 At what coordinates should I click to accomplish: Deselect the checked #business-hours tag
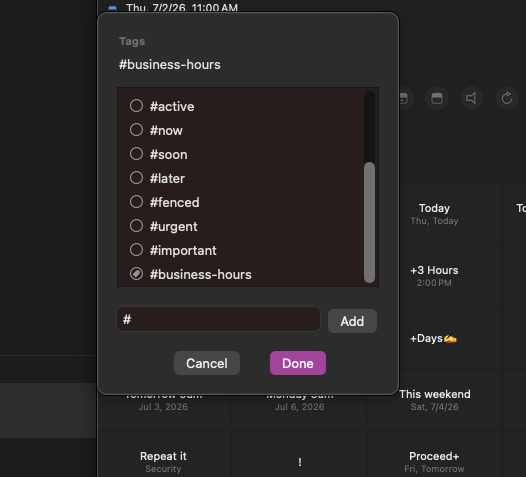136,274
